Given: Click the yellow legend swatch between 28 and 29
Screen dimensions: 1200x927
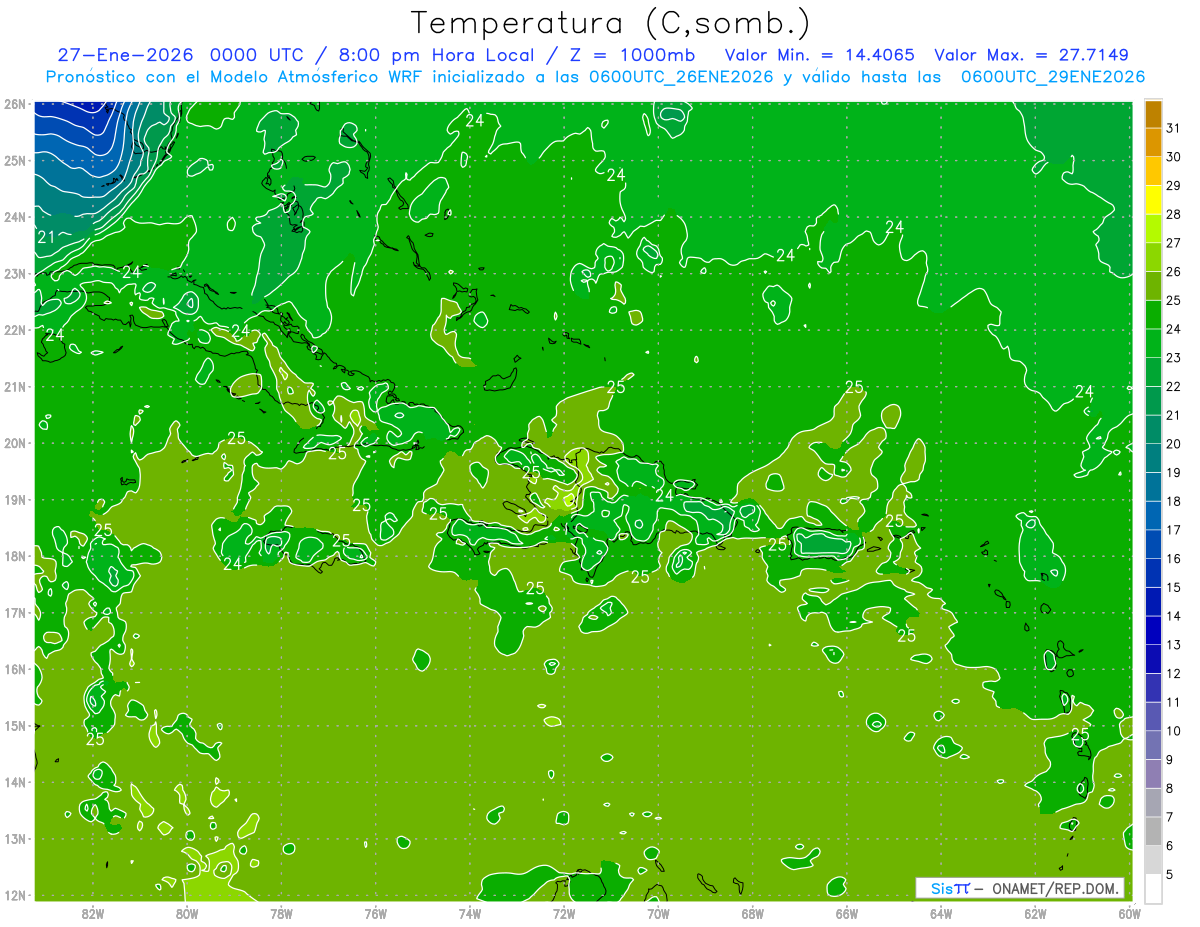Looking at the screenshot, I should [1153, 200].
